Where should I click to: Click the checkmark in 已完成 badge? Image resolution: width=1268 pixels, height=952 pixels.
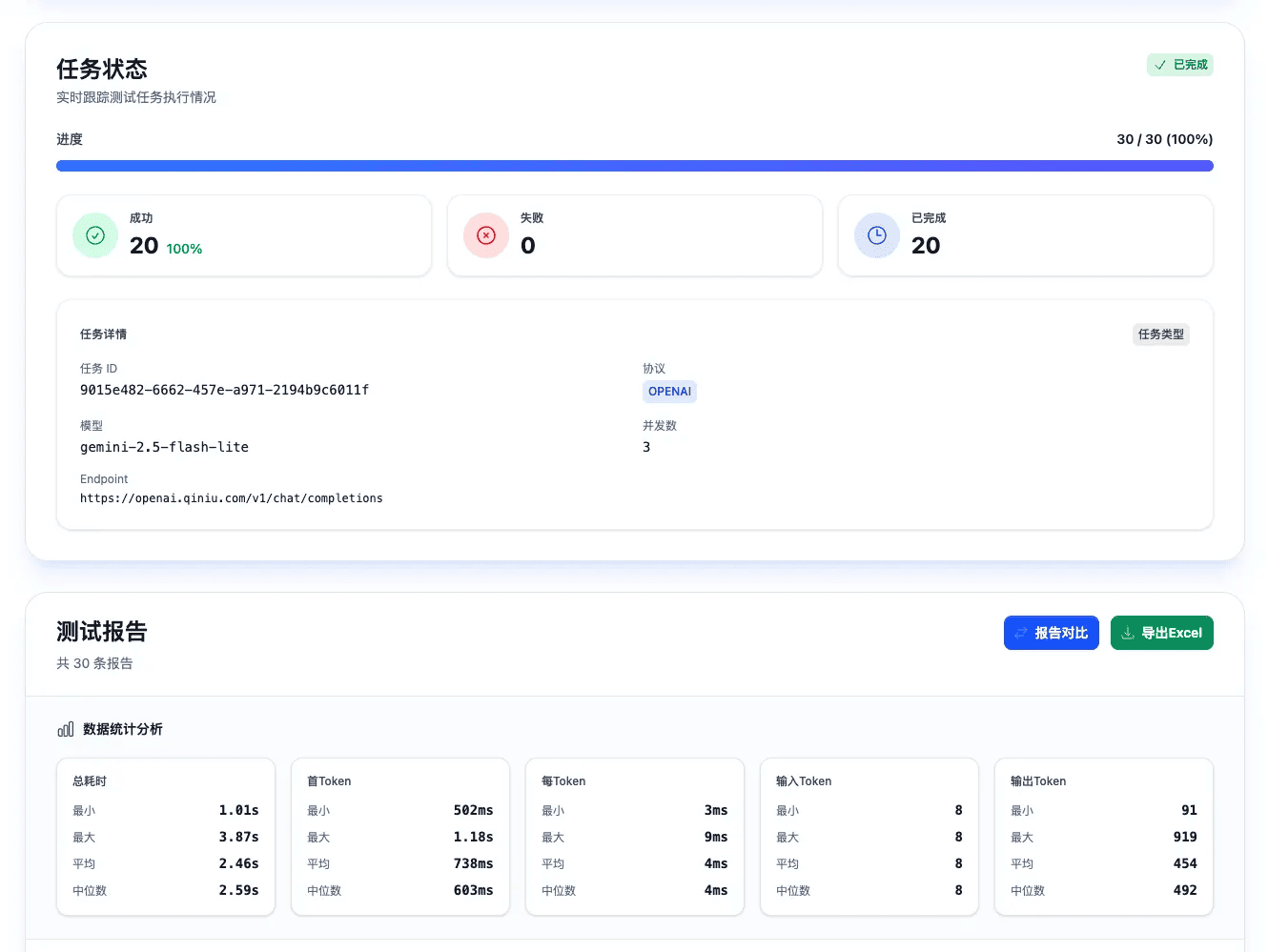click(1160, 65)
